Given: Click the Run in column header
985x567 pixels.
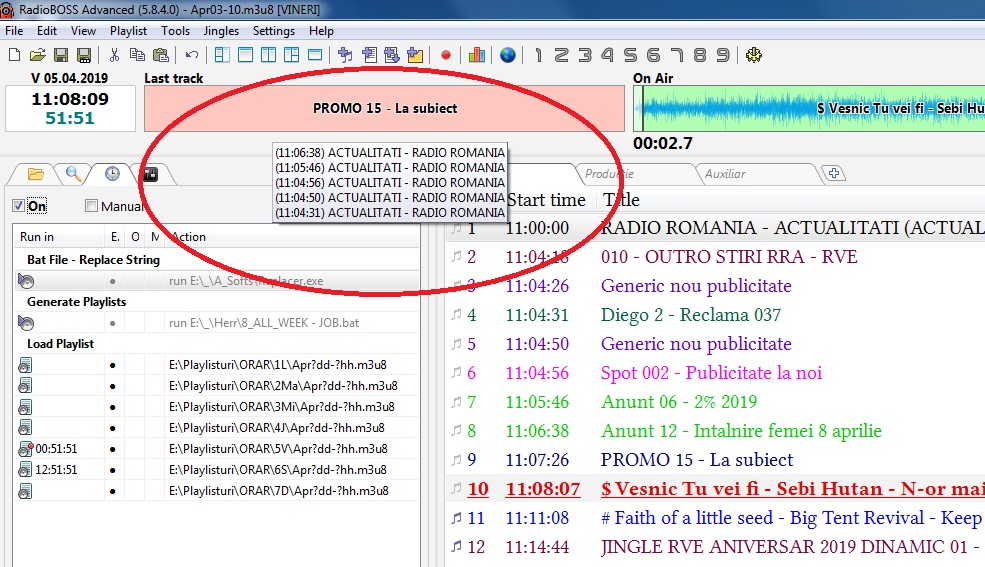Looking at the screenshot, I should [x=36, y=237].
